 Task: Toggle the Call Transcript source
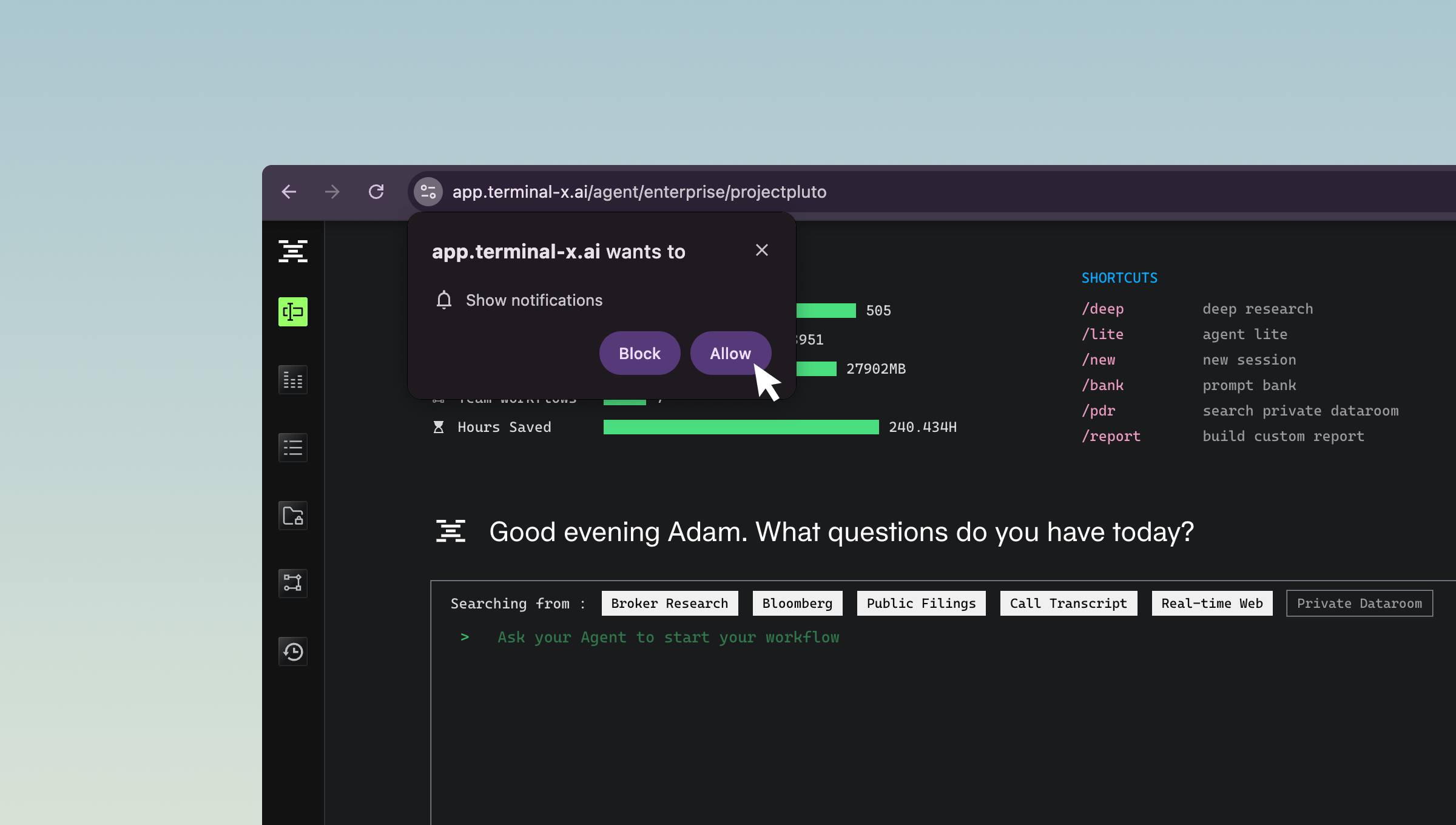click(x=1068, y=603)
